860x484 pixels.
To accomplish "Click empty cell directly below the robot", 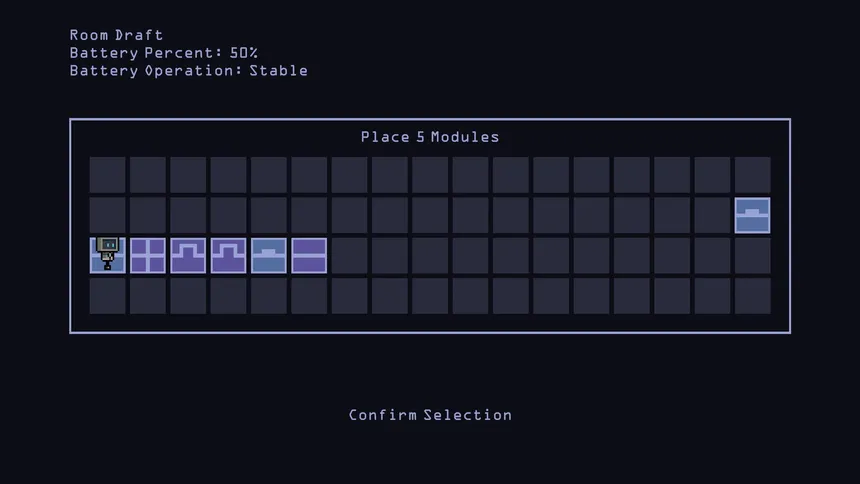I will coord(107,296).
